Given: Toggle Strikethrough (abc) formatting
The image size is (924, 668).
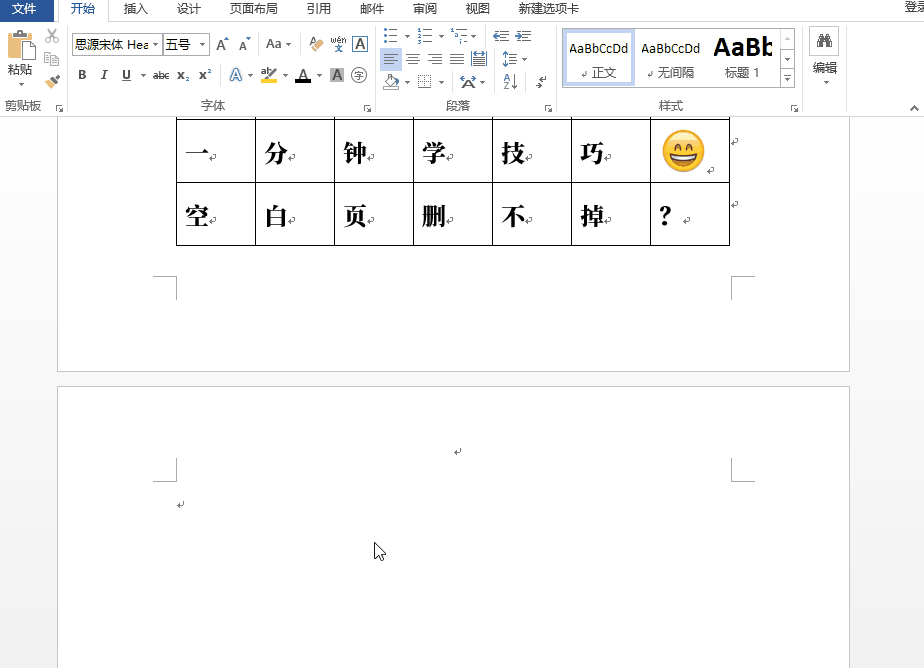Looking at the screenshot, I should point(161,75).
